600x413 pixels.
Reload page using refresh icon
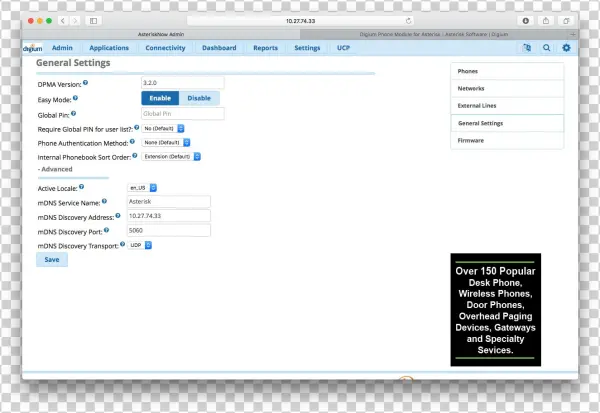point(408,21)
